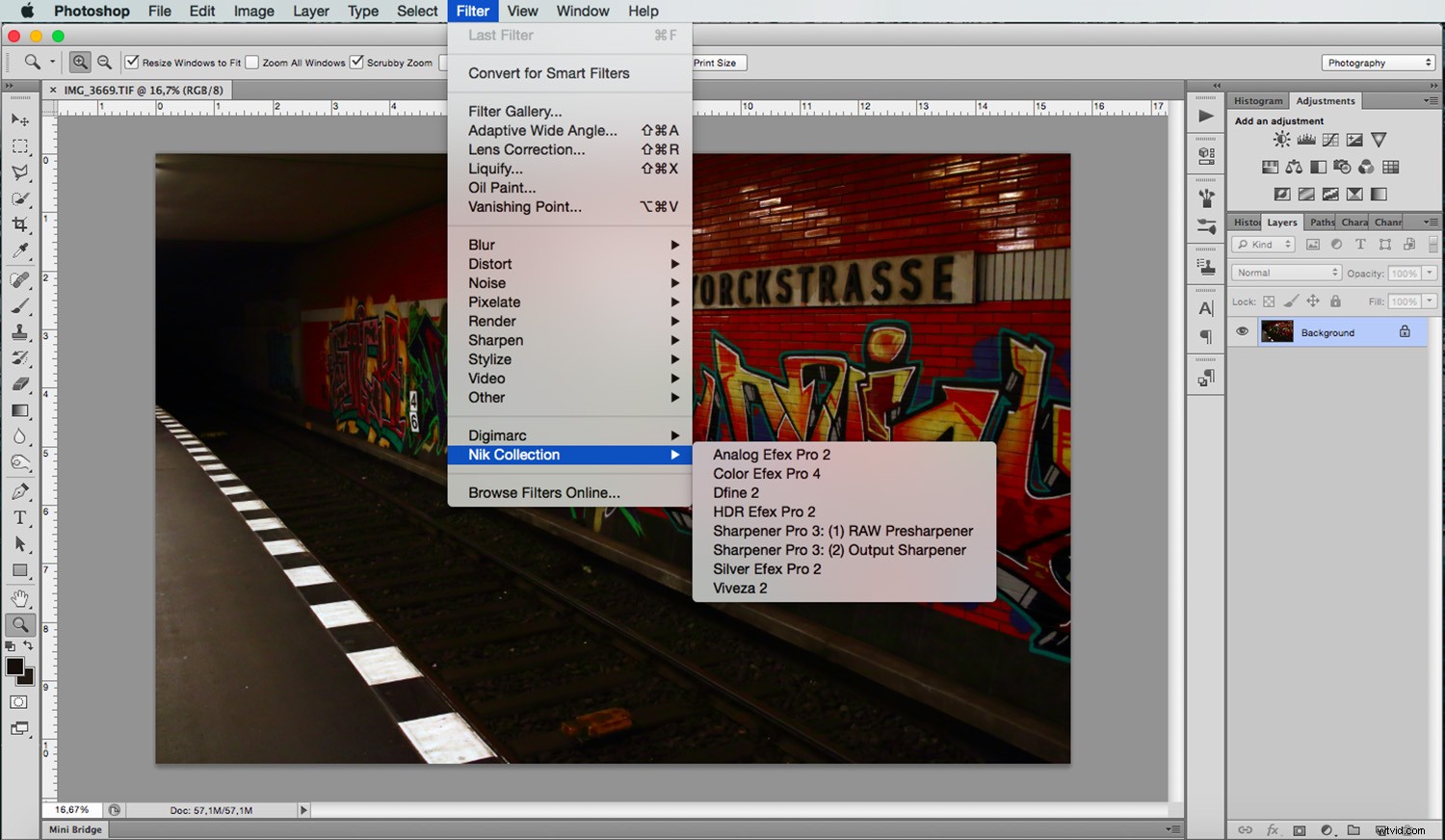Add a Curves adjustment
This screenshot has height=840, width=1445.
click(x=1330, y=139)
